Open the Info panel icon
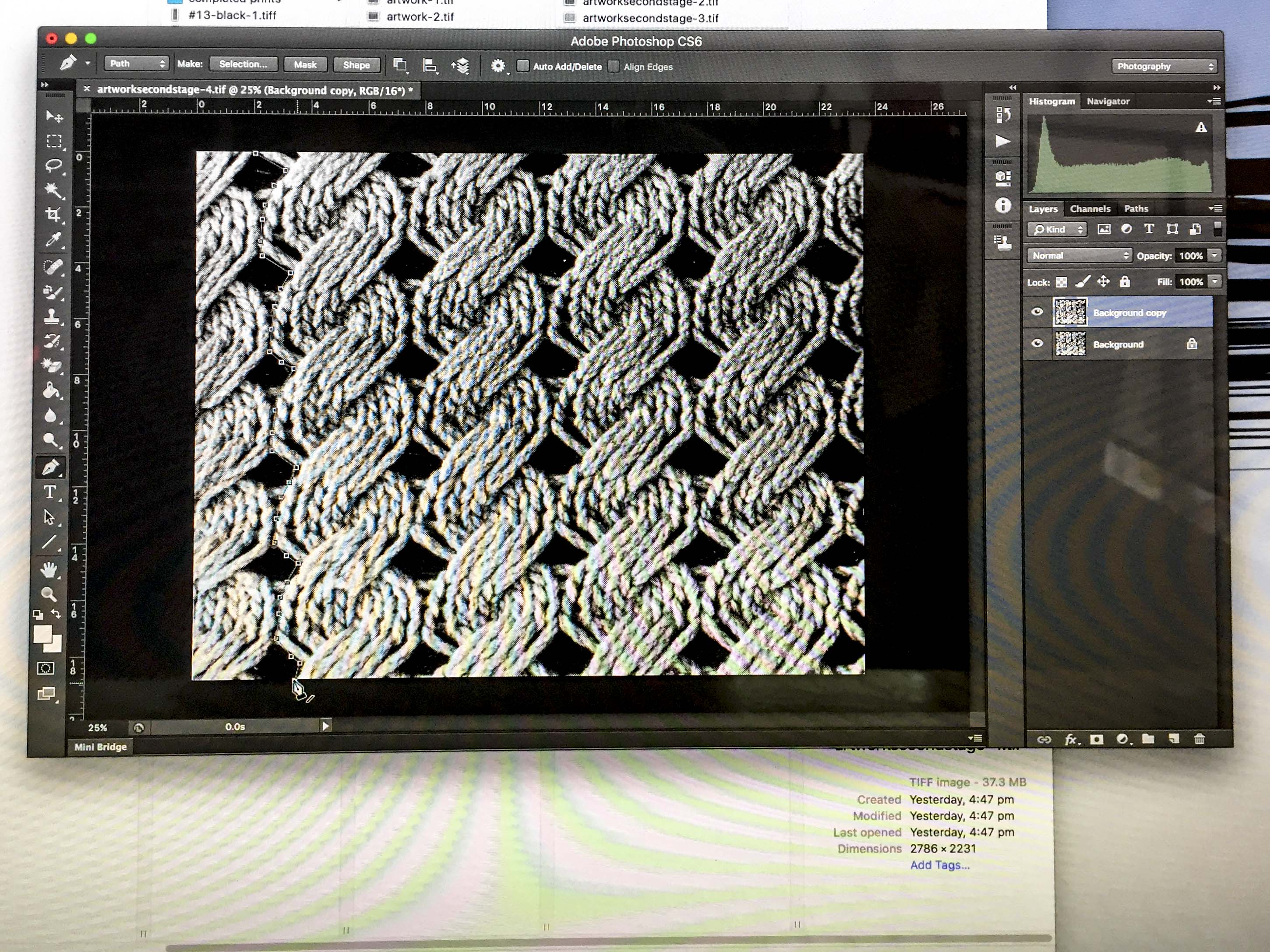This screenshot has width=1270, height=952. pyautogui.click(x=1002, y=205)
